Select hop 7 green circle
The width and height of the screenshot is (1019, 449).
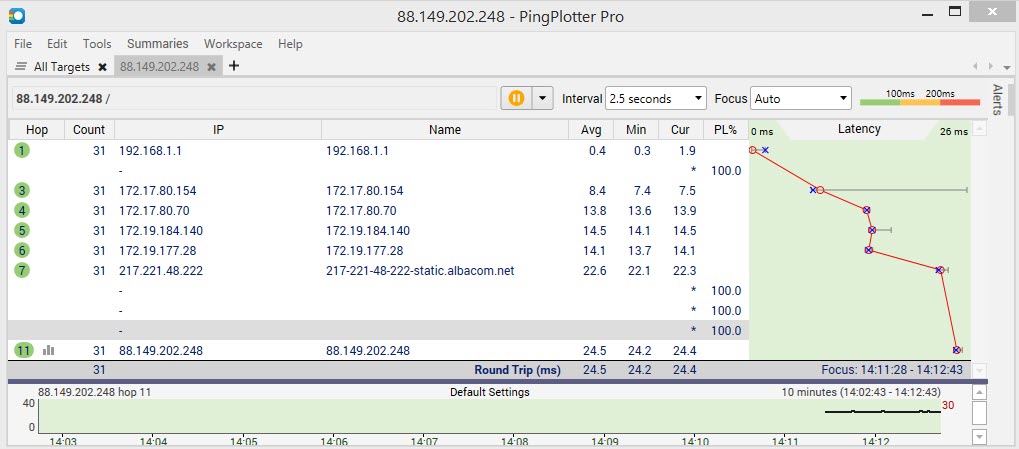[x=23, y=270]
